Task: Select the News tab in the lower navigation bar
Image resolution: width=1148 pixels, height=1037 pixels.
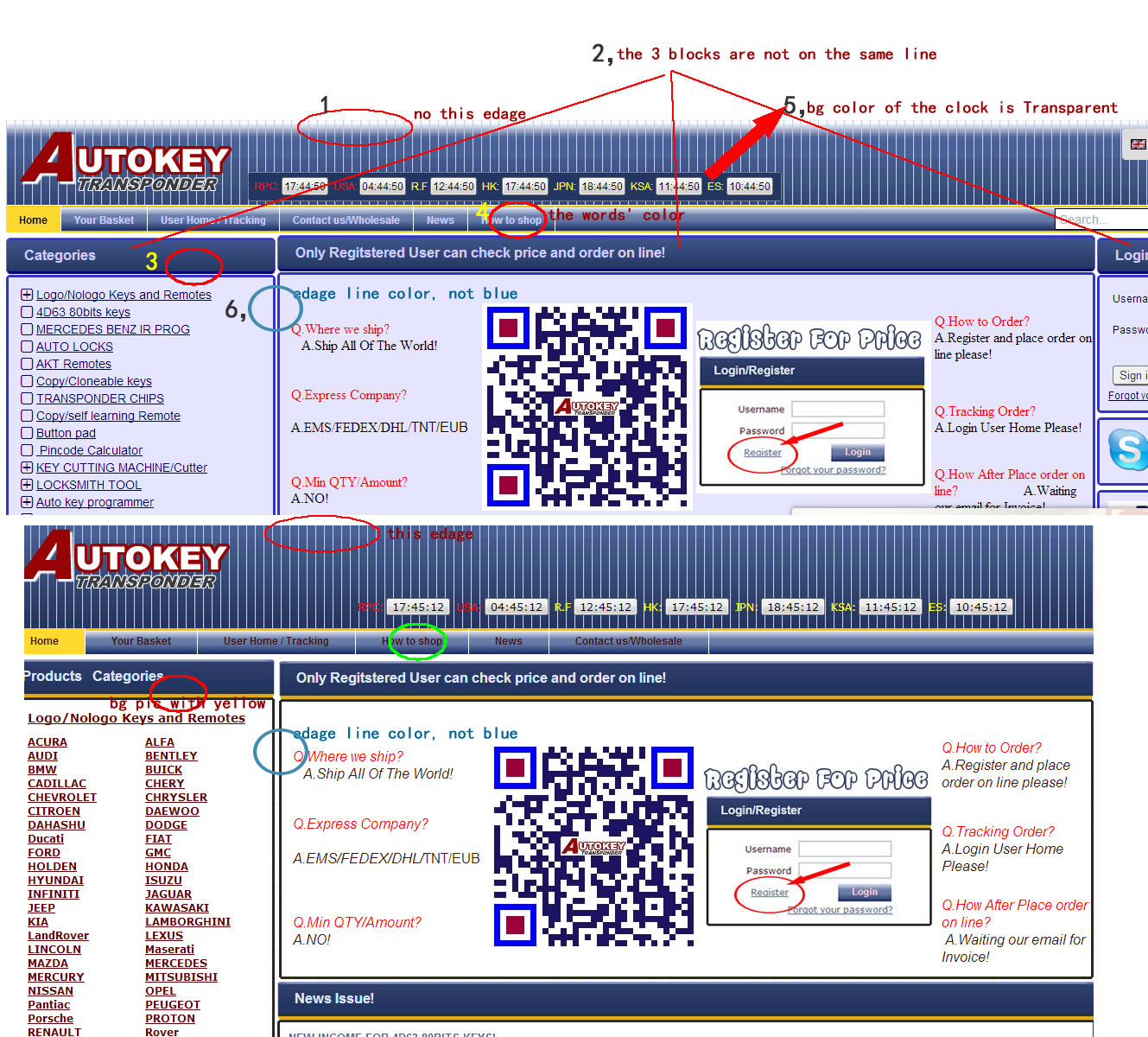Action: (x=508, y=641)
